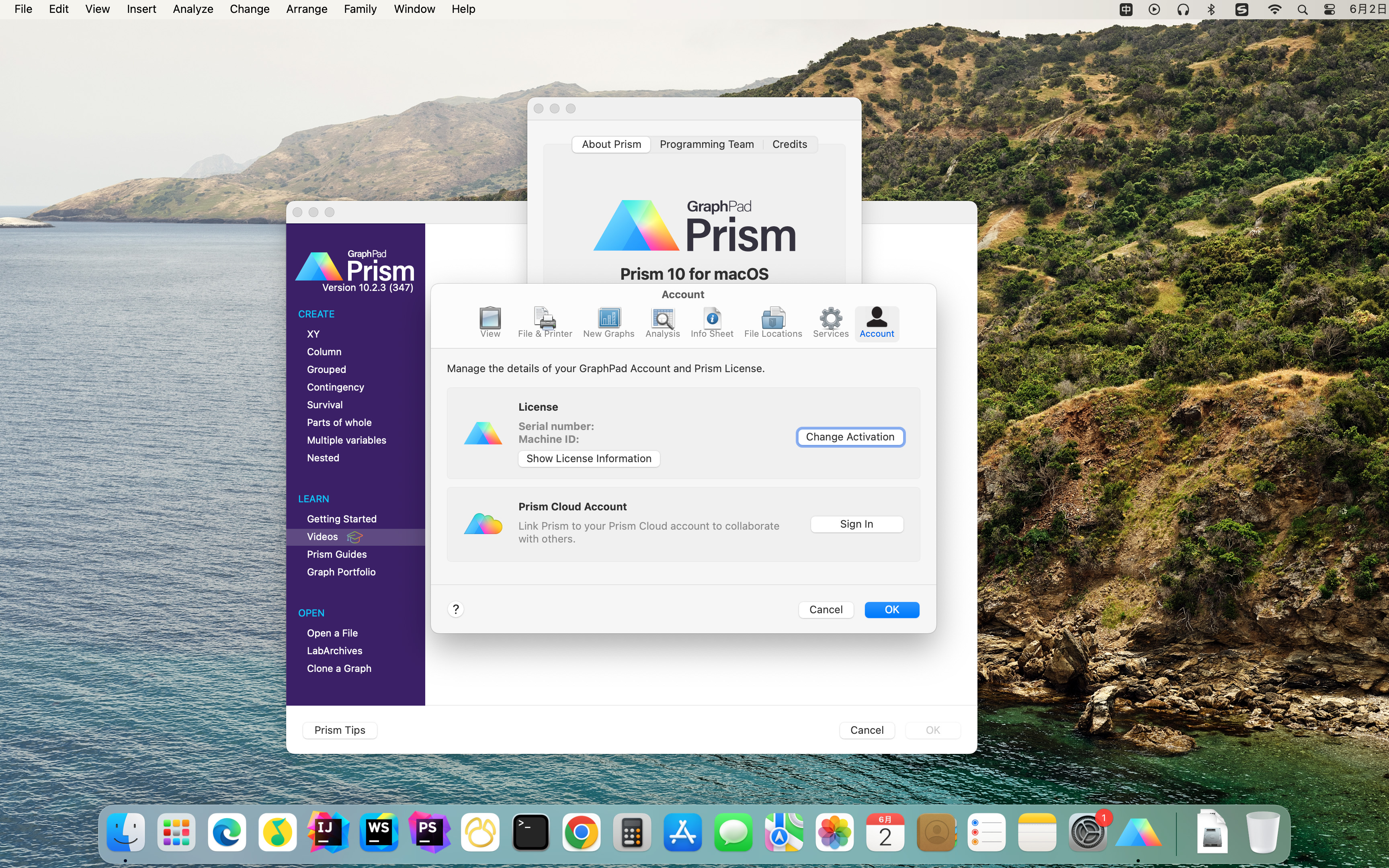Open the File Locations preferences pane
The height and width of the screenshot is (868, 1389).
[x=772, y=323]
